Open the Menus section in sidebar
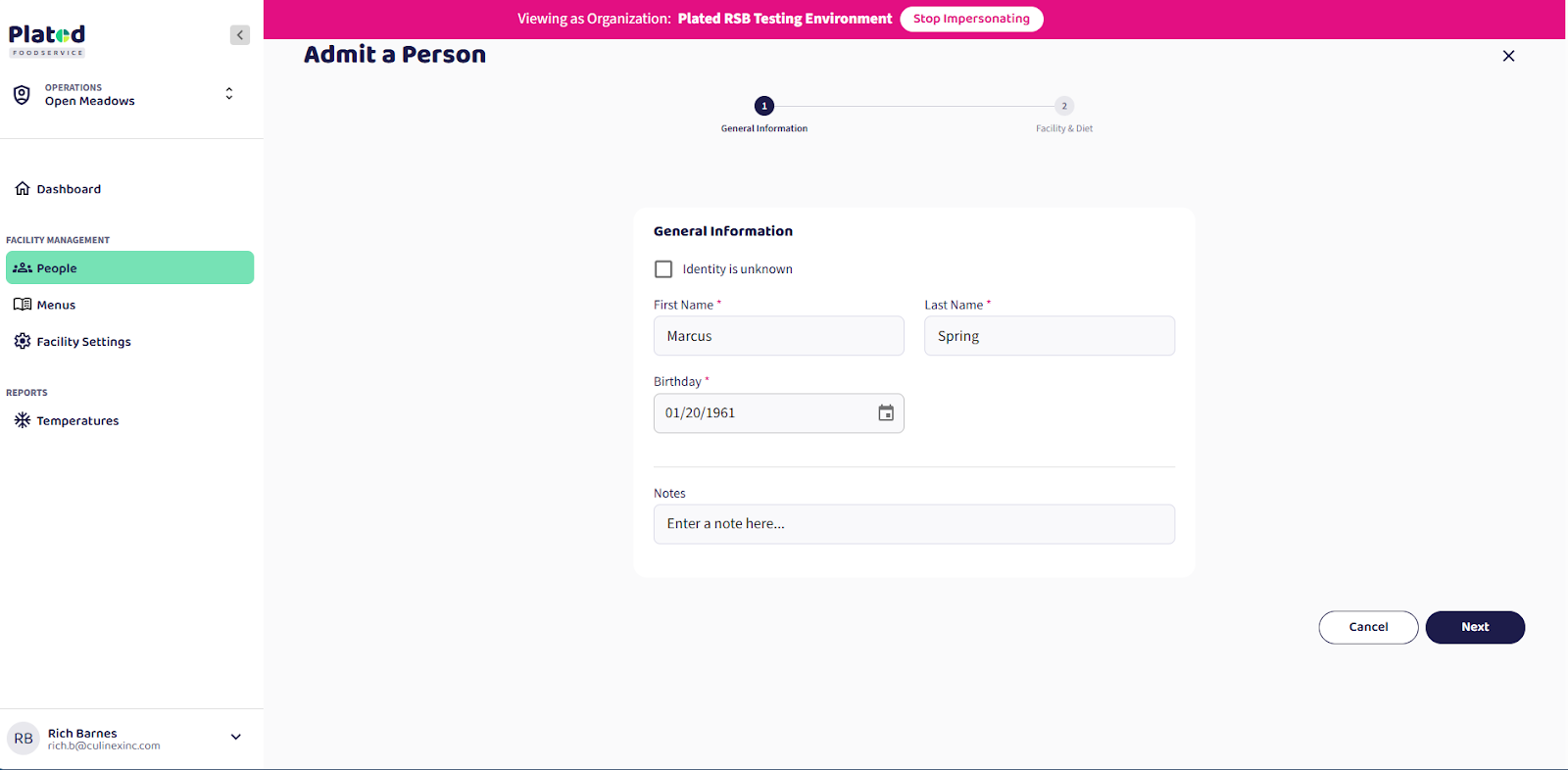This screenshot has height=770, width=1568. (x=56, y=305)
